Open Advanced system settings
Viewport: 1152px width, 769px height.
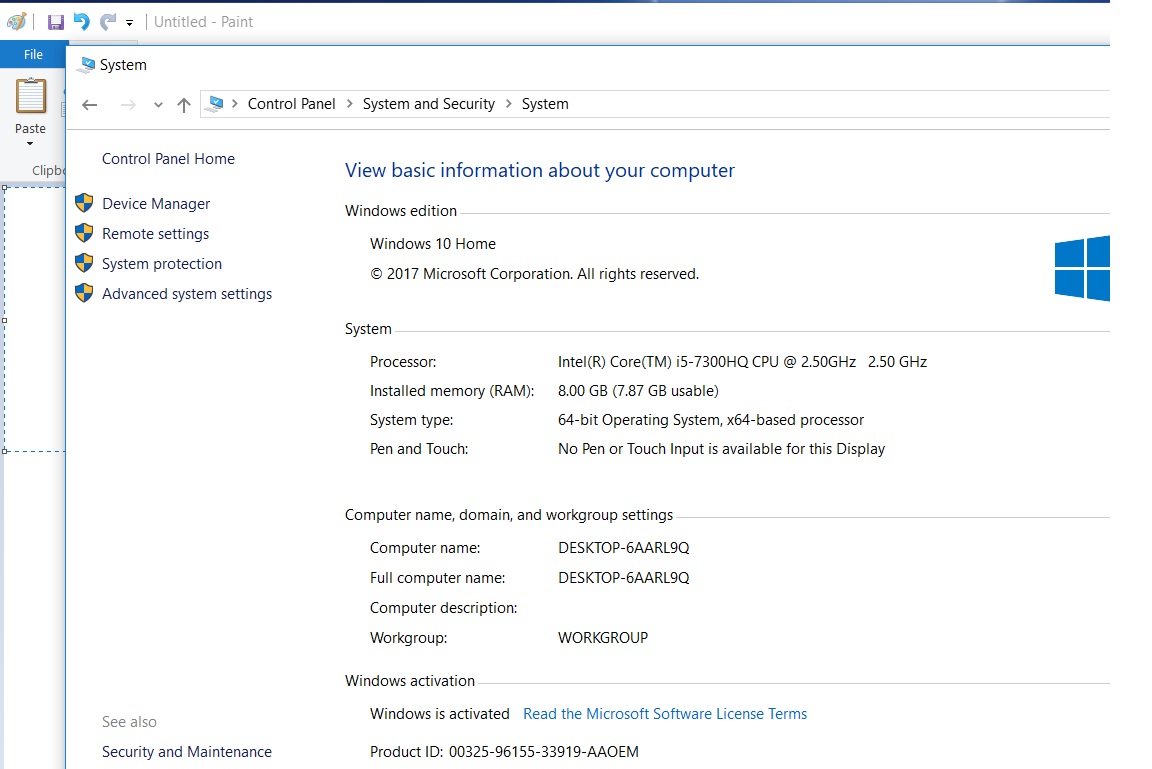point(187,294)
